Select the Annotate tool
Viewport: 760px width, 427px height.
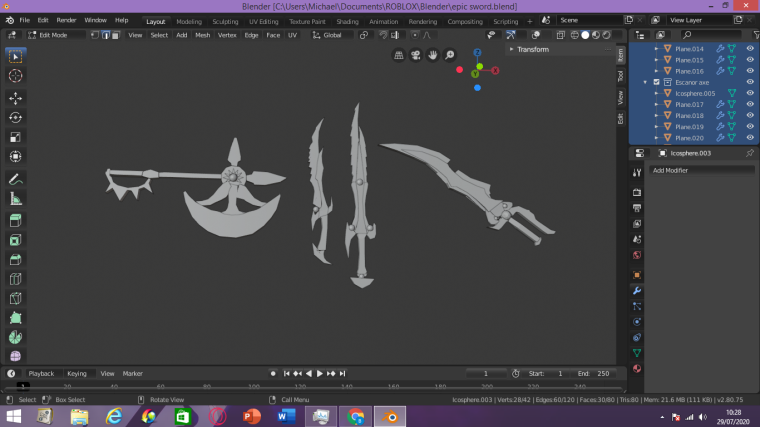[x=15, y=179]
